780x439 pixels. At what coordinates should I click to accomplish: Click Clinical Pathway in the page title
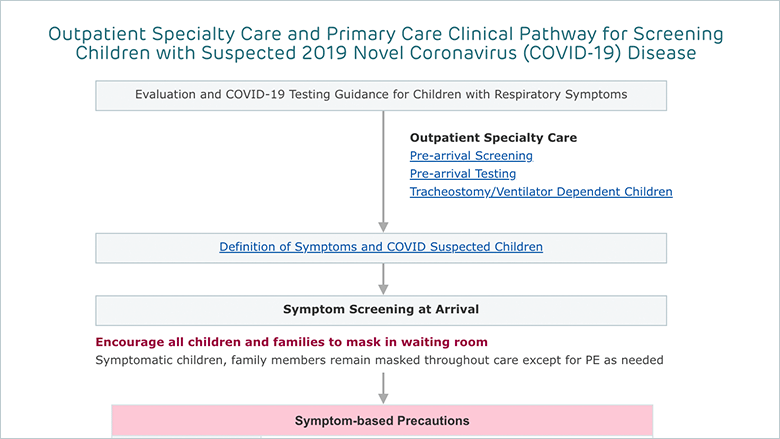522,34
